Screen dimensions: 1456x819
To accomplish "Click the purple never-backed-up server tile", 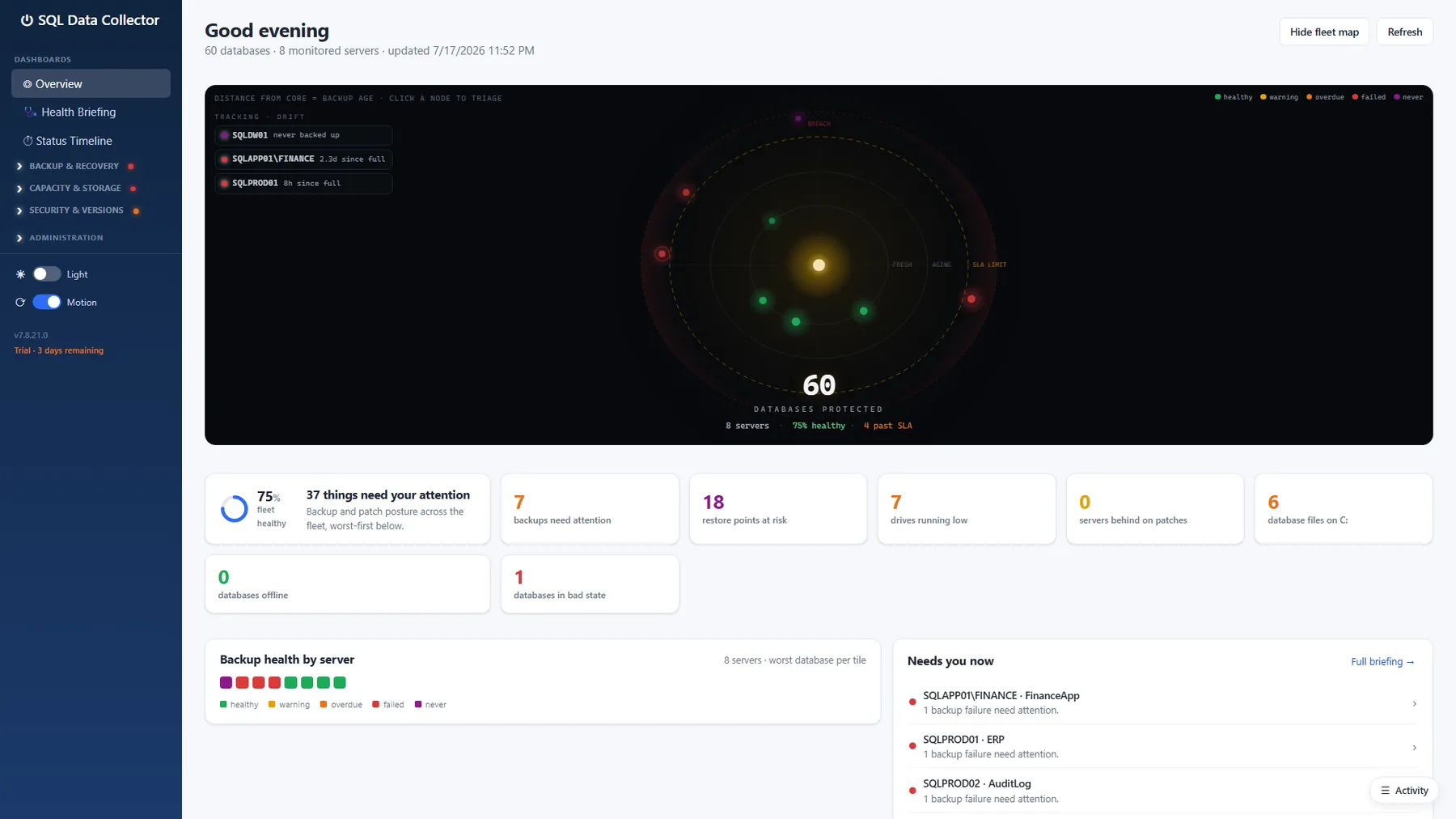I will [226, 683].
